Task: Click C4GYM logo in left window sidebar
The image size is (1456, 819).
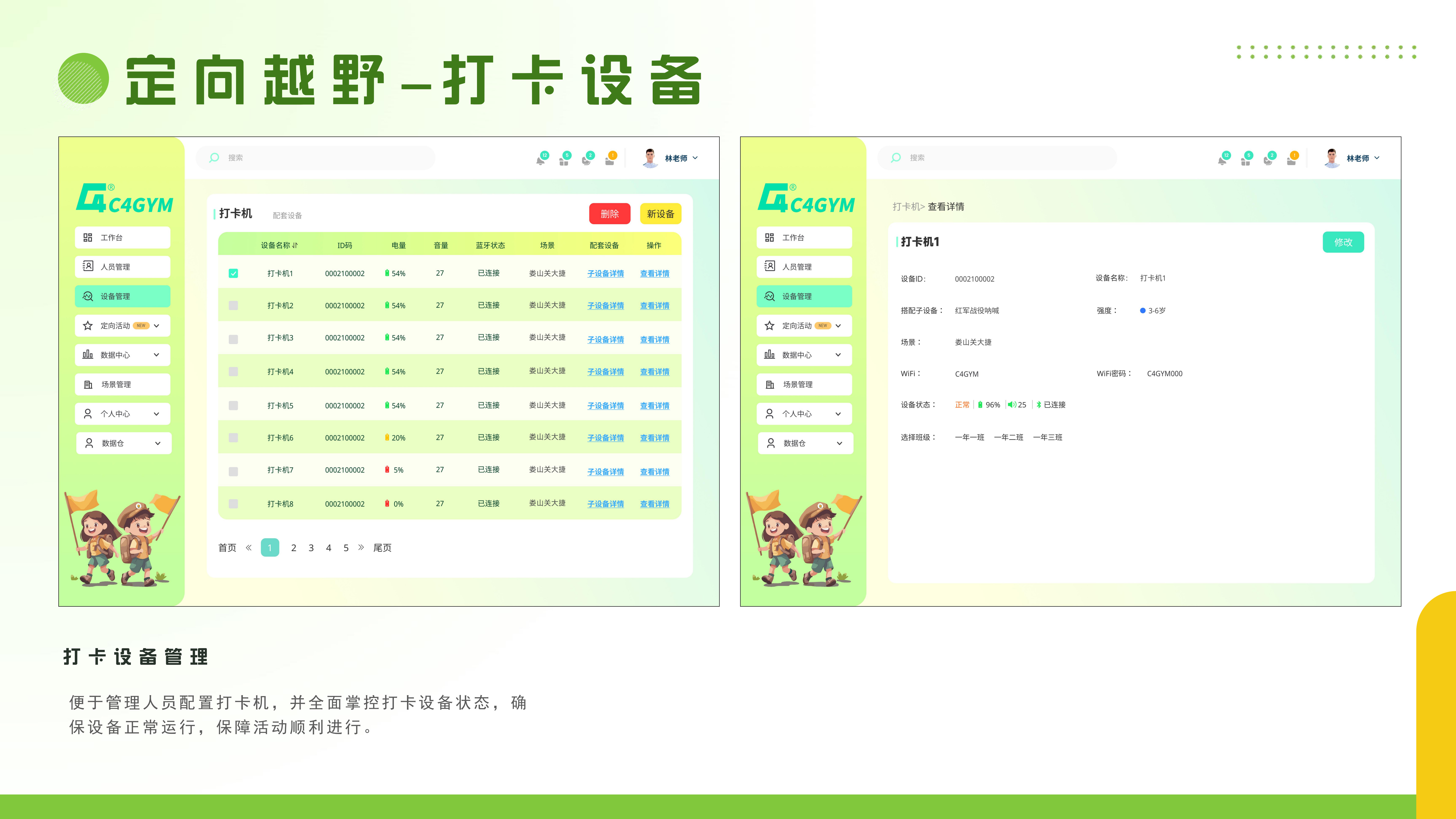Action: point(124,198)
